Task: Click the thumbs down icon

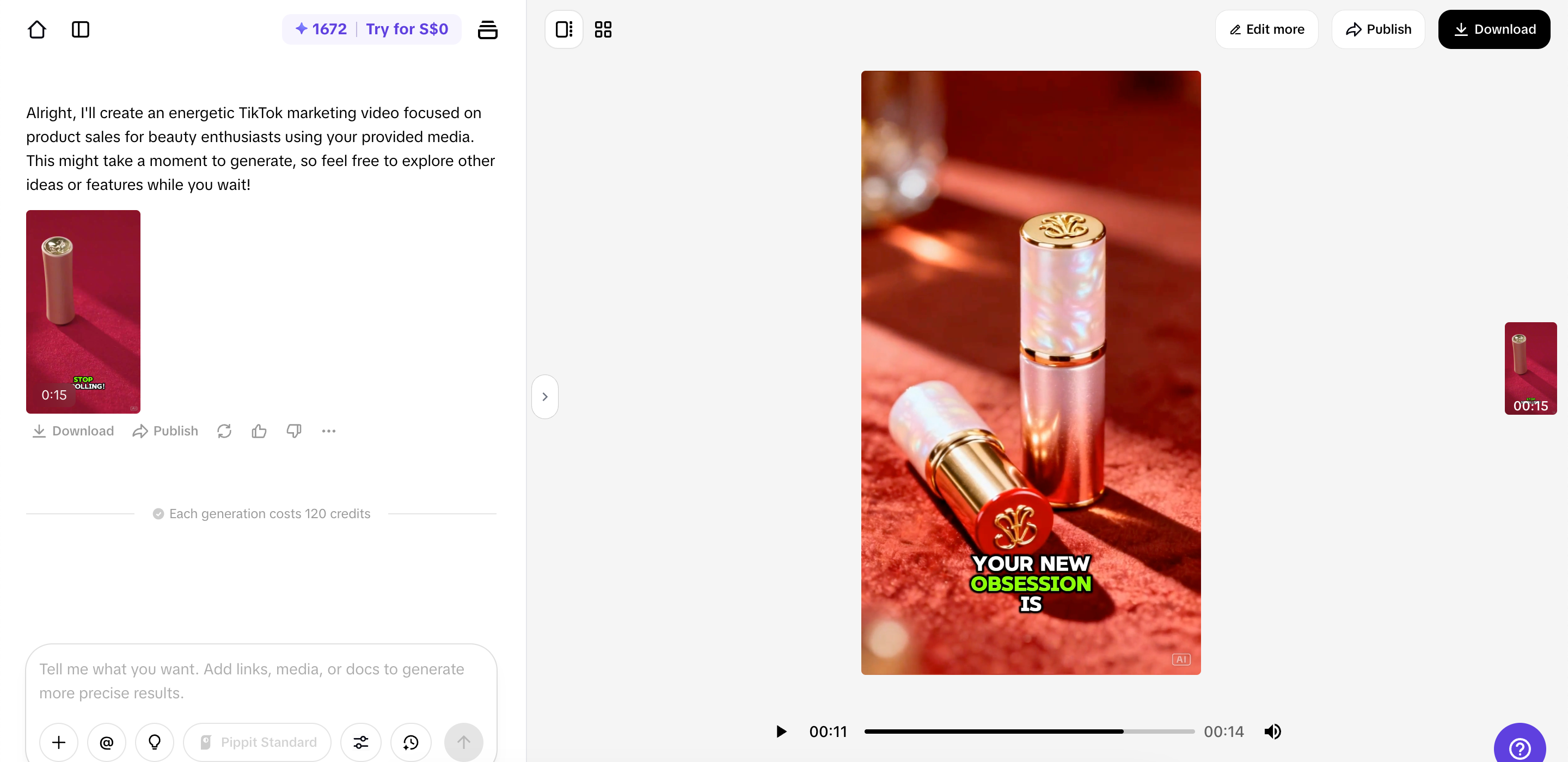Action: (x=294, y=431)
